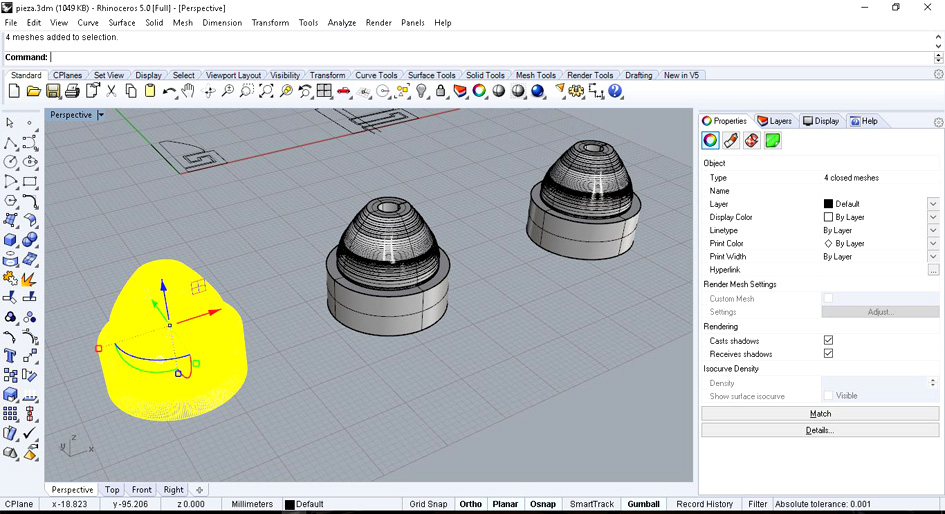Open the Perspective viewport title dropdown arrow
Viewport: 945px width, 514px height.
101,114
